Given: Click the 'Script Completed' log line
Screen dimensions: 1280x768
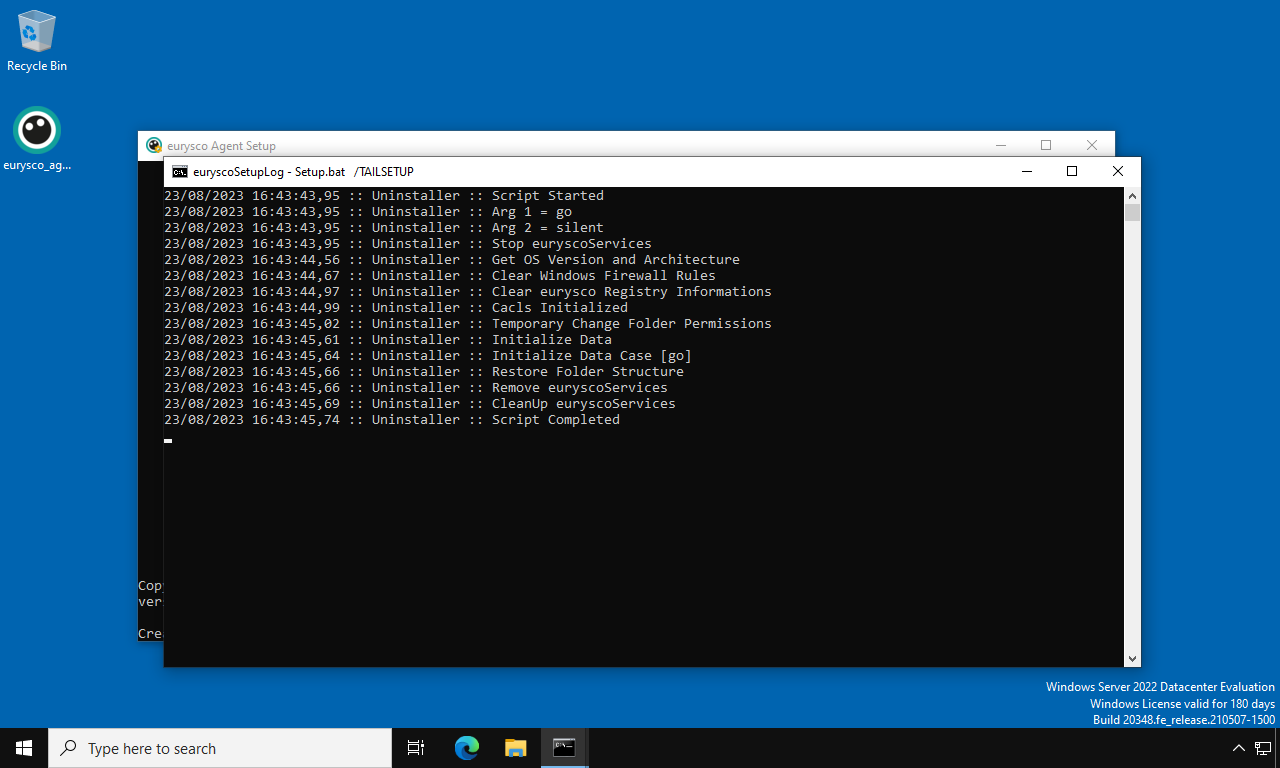Looking at the screenshot, I should 392,420.
